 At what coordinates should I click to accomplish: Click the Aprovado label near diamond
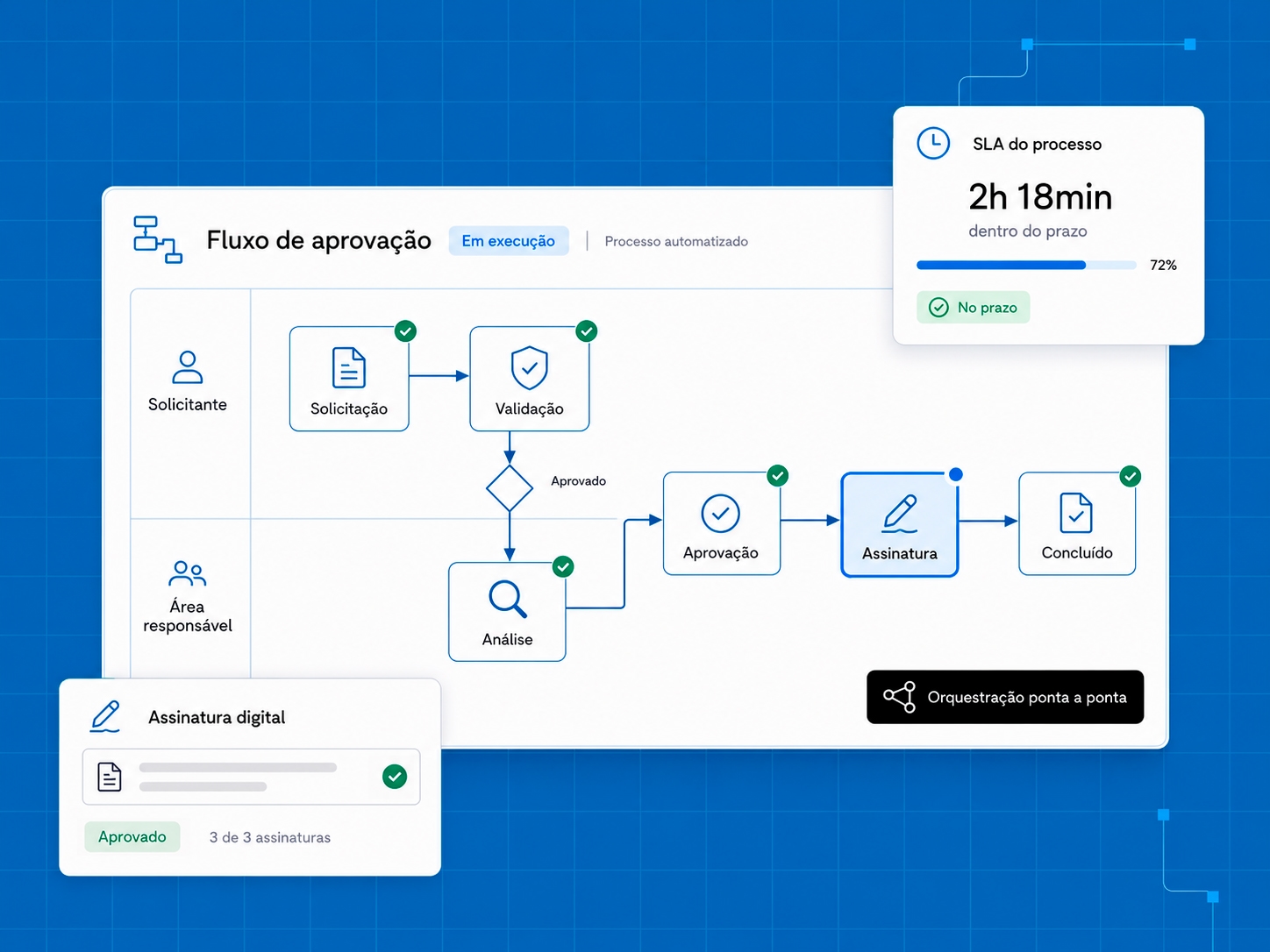coord(579,481)
